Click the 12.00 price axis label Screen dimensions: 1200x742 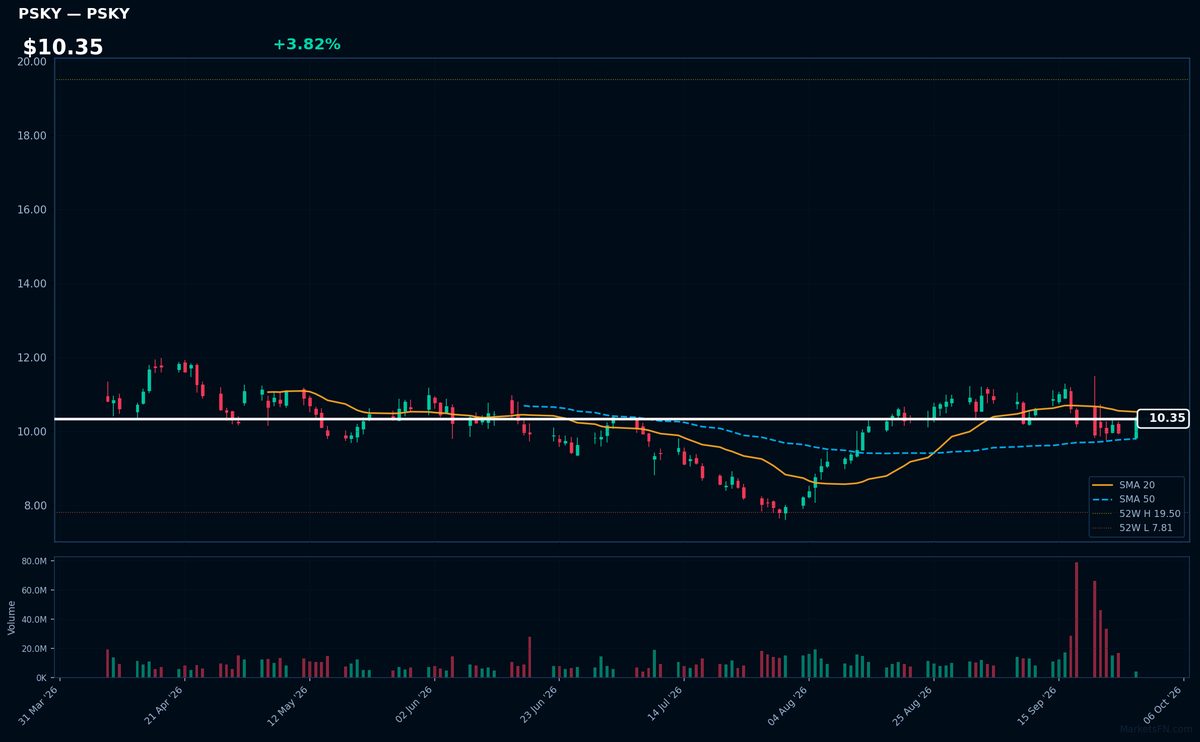[x=32, y=358]
